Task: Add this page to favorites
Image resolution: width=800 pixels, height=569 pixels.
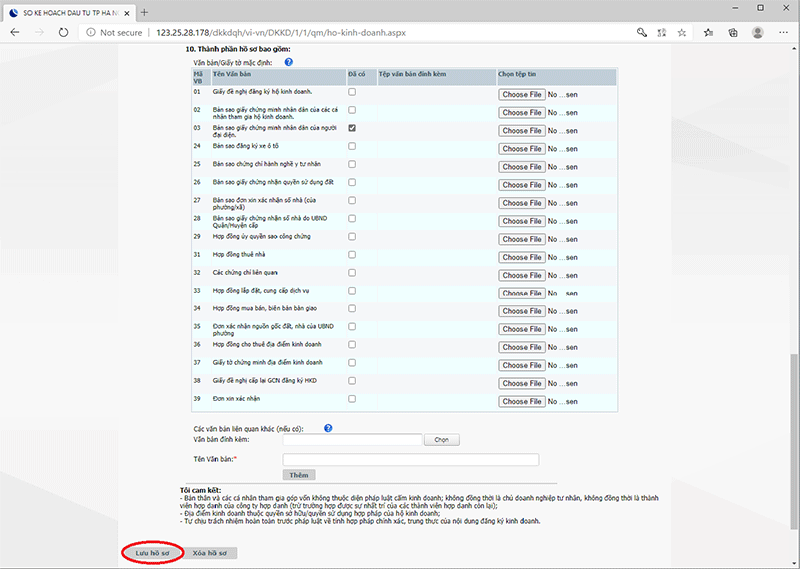Action: 682,33
